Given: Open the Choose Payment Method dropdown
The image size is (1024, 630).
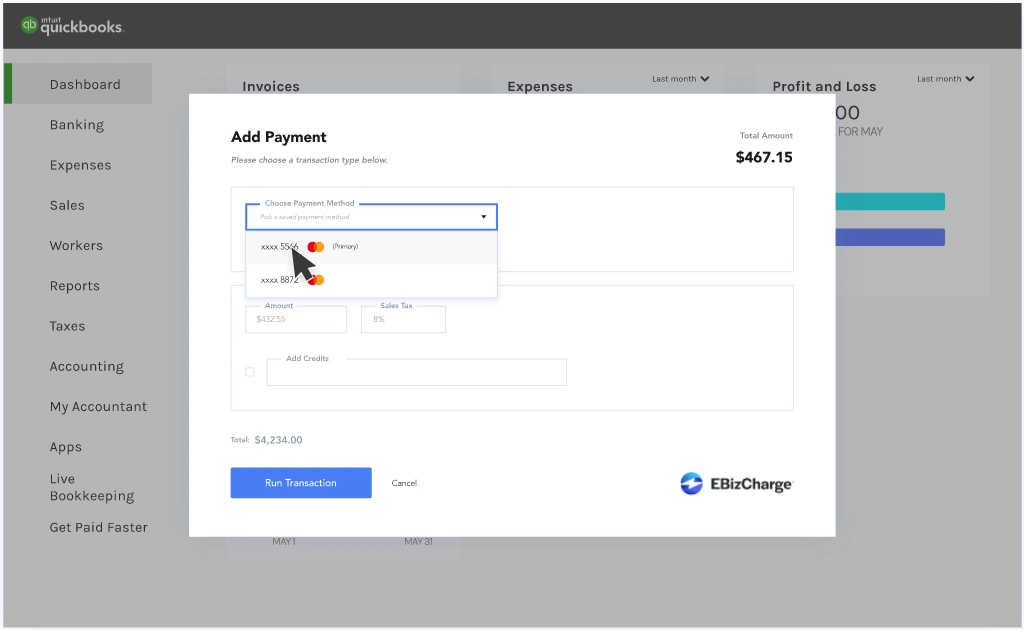Looking at the screenshot, I should tap(371, 217).
